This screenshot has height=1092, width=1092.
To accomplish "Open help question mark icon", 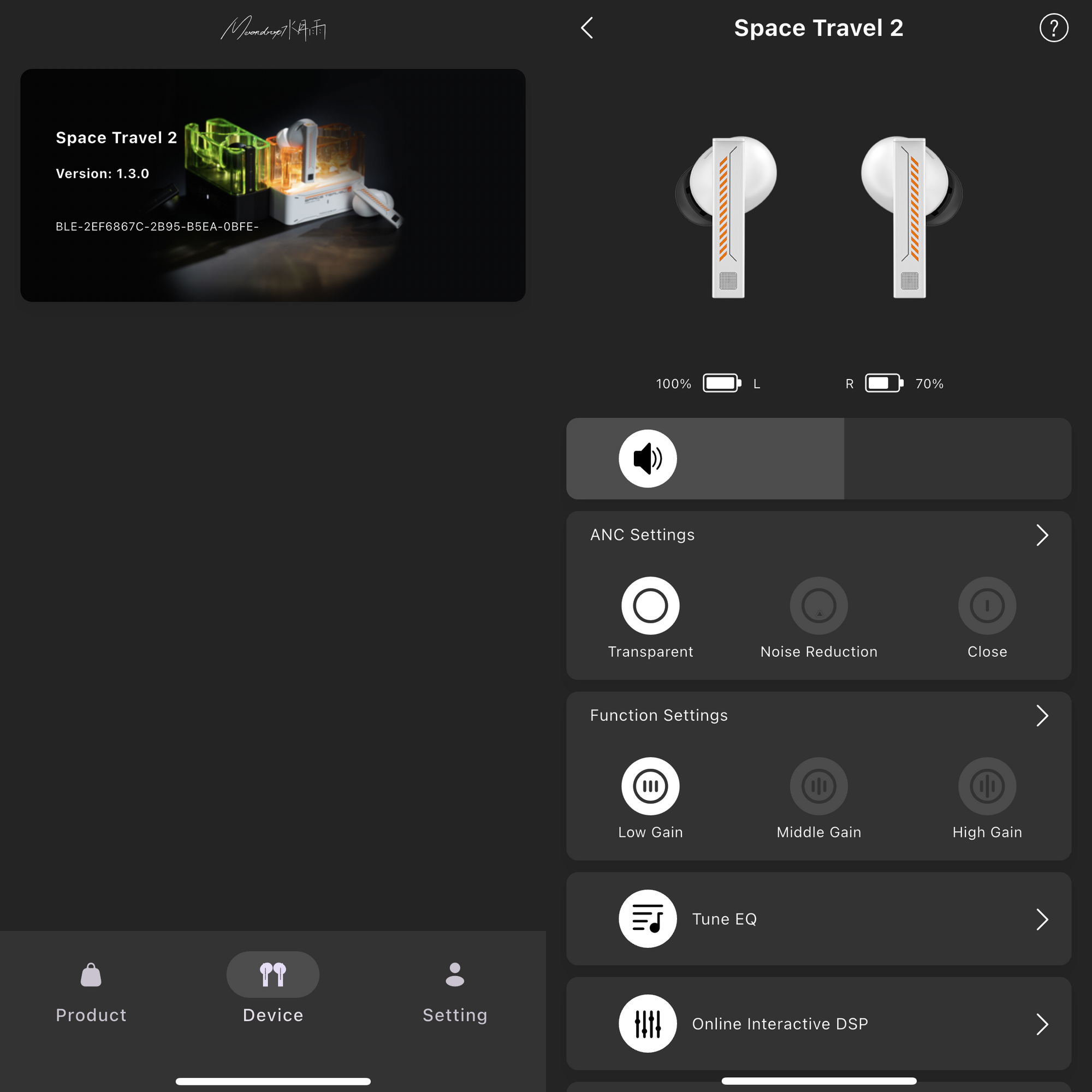I will click(1053, 28).
